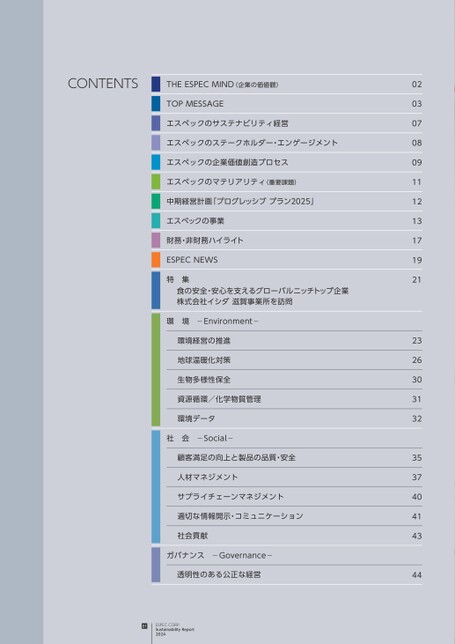
Task: Open 地球温暖化対策 sub-entry
Action: [294, 360]
